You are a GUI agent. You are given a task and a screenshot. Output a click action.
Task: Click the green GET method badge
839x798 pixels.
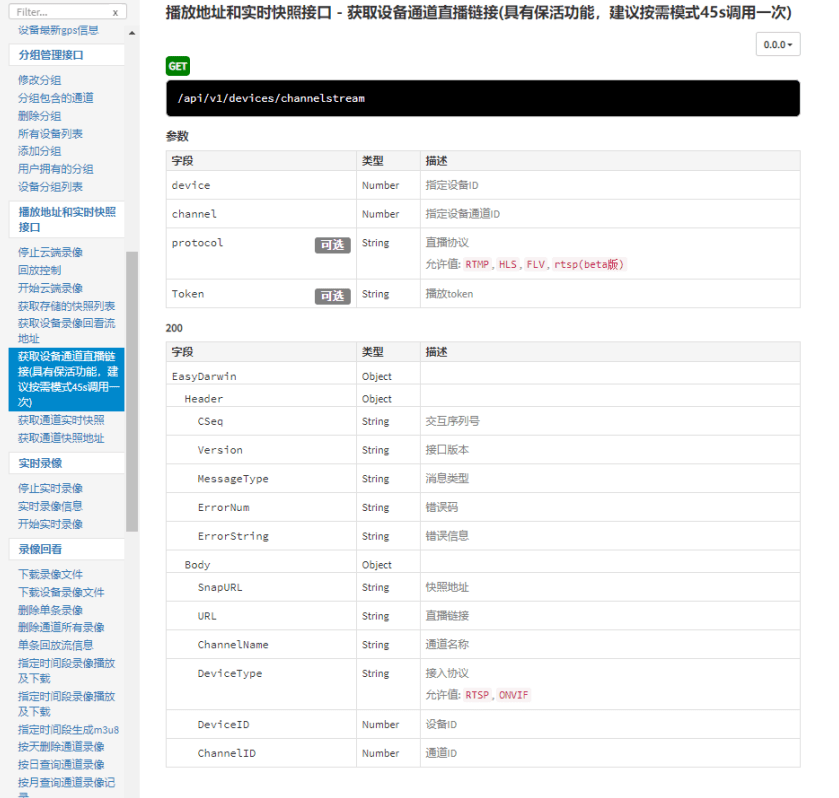coord(178,66)
